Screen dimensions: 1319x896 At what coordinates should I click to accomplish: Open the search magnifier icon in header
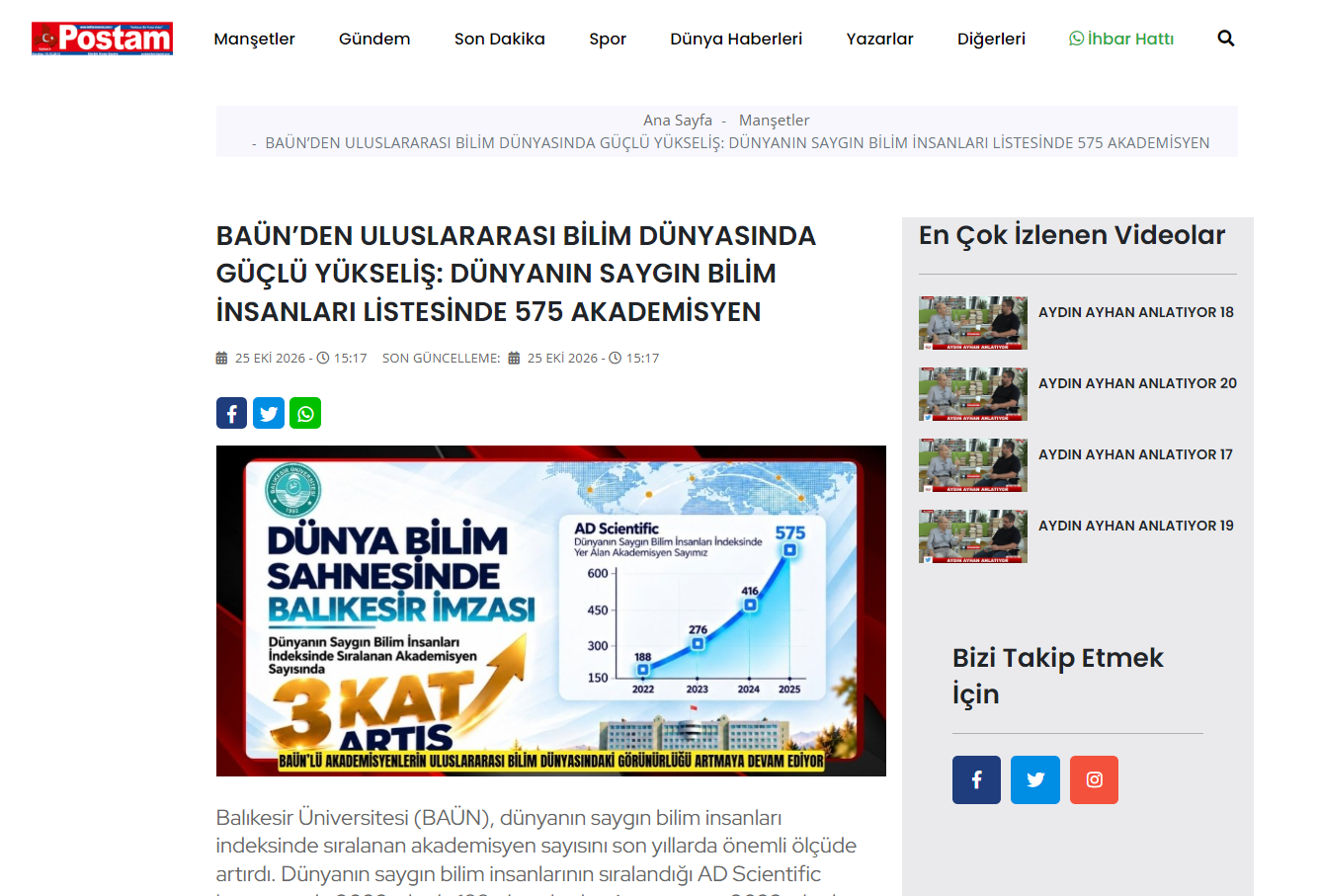(x=1226, y=39)
